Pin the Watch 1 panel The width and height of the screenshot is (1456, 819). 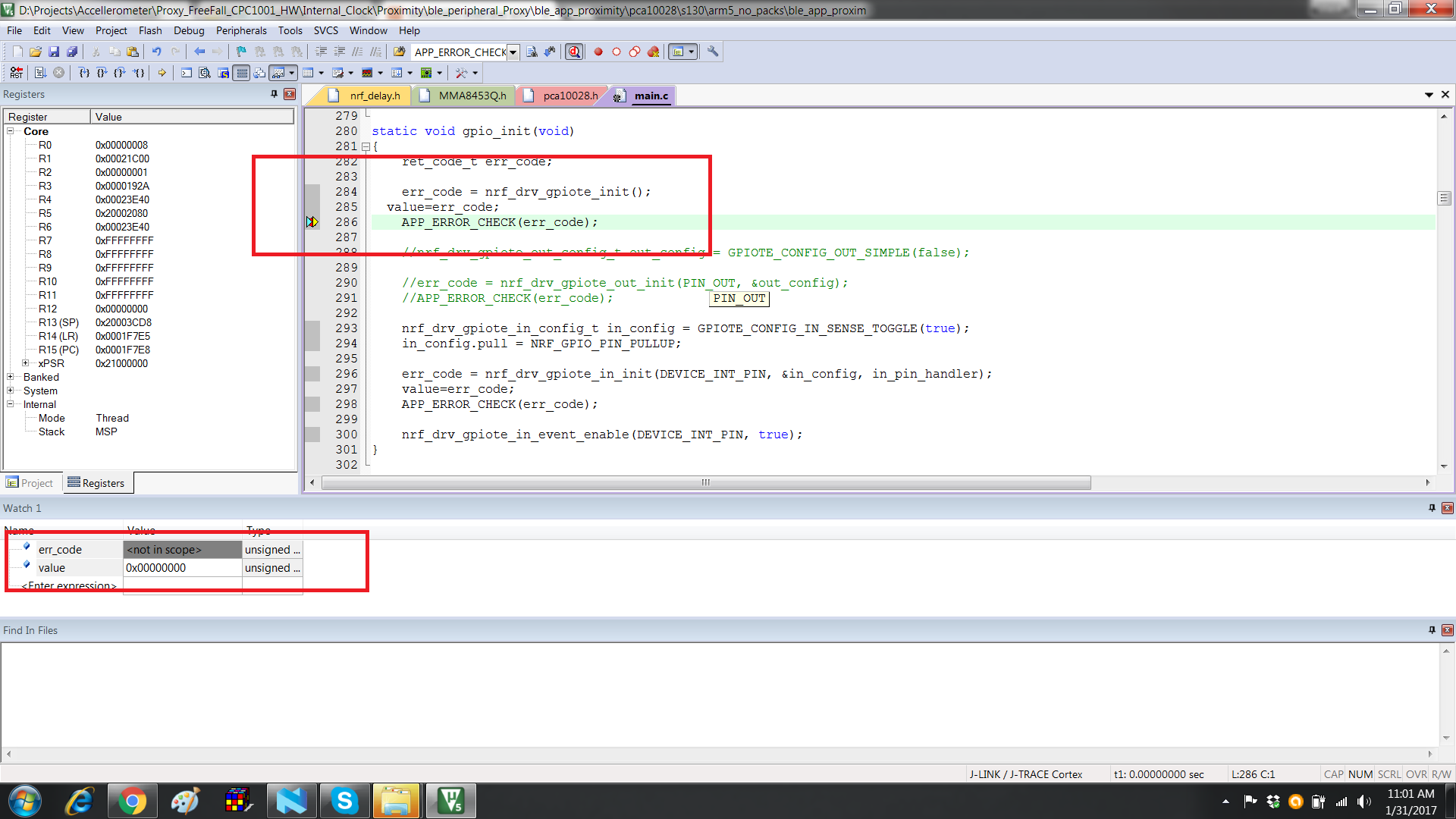tap(1432, 508)
